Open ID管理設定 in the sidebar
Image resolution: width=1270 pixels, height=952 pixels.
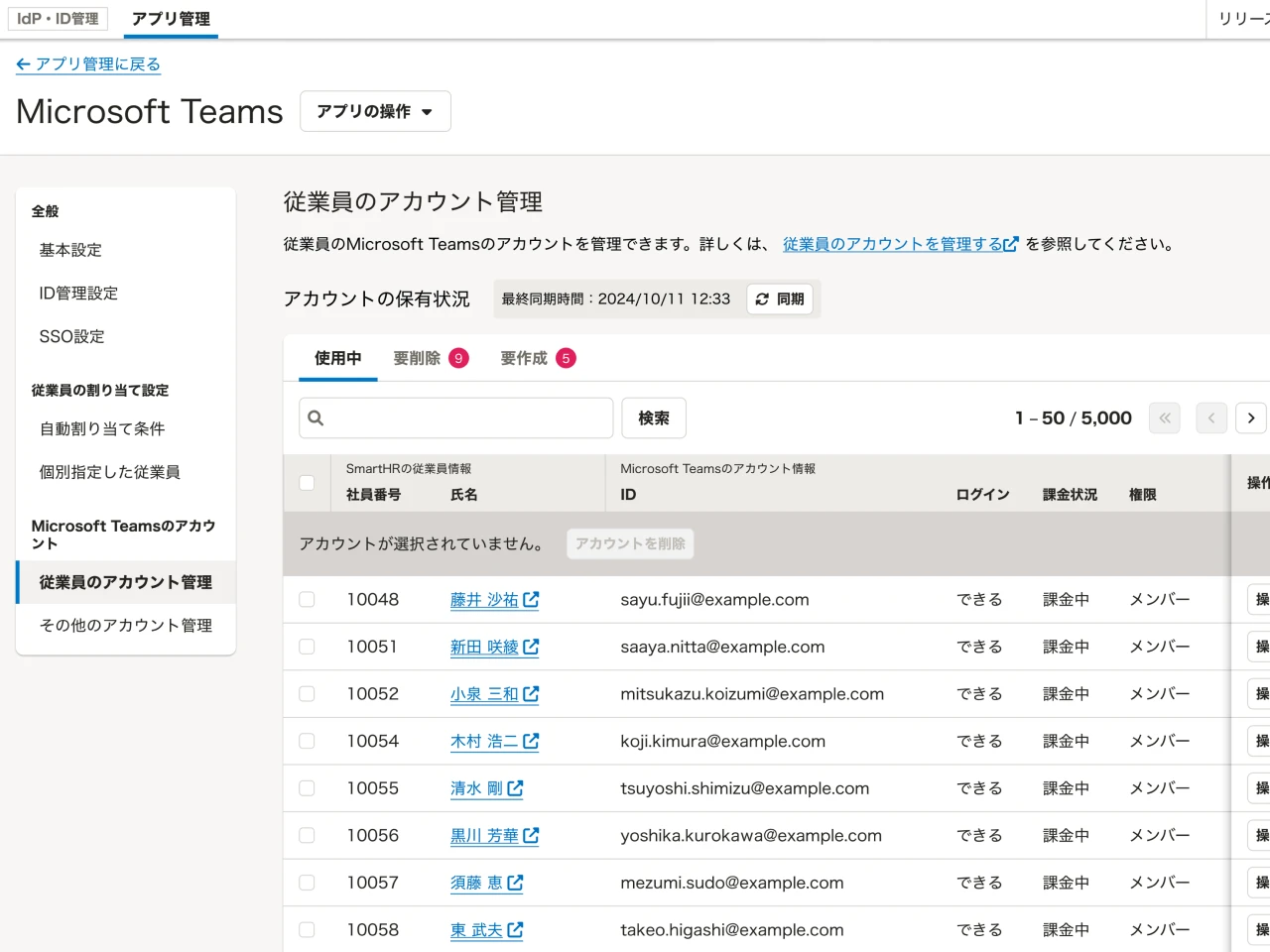pyautogui.click(x=126, y=294)
